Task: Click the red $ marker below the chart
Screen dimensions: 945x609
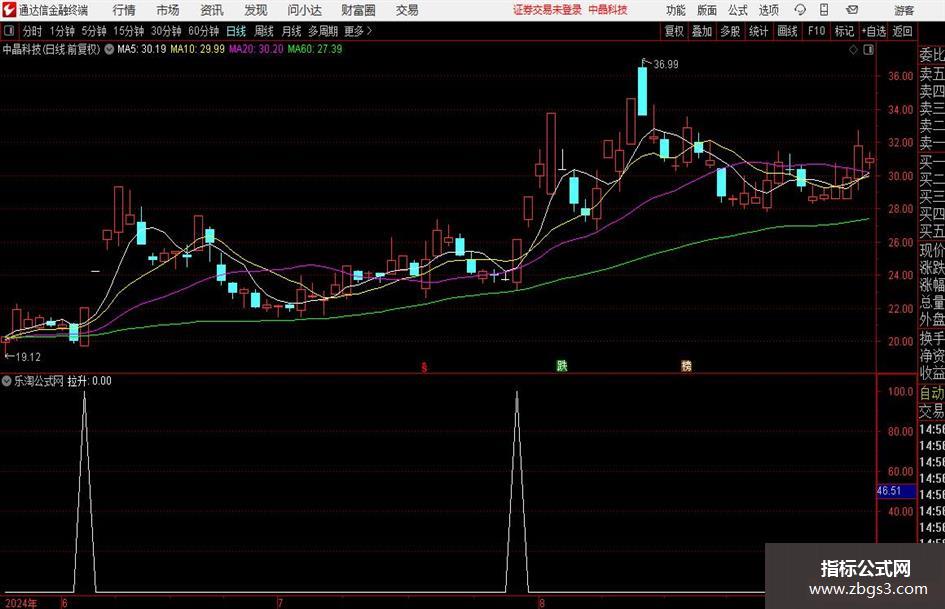Action: pyautogui.click(x=424, y=367)
